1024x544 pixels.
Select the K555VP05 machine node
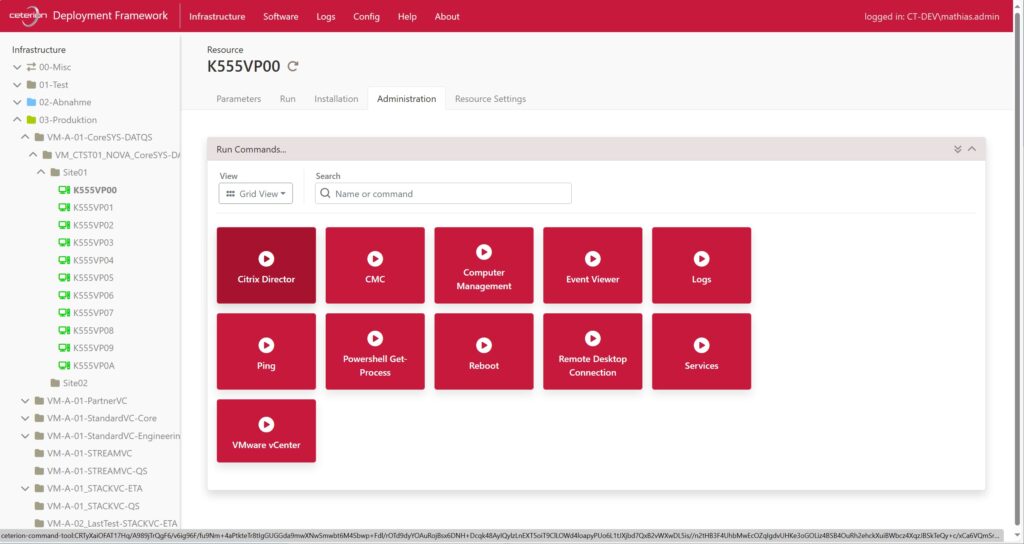(x=86, y=278)
